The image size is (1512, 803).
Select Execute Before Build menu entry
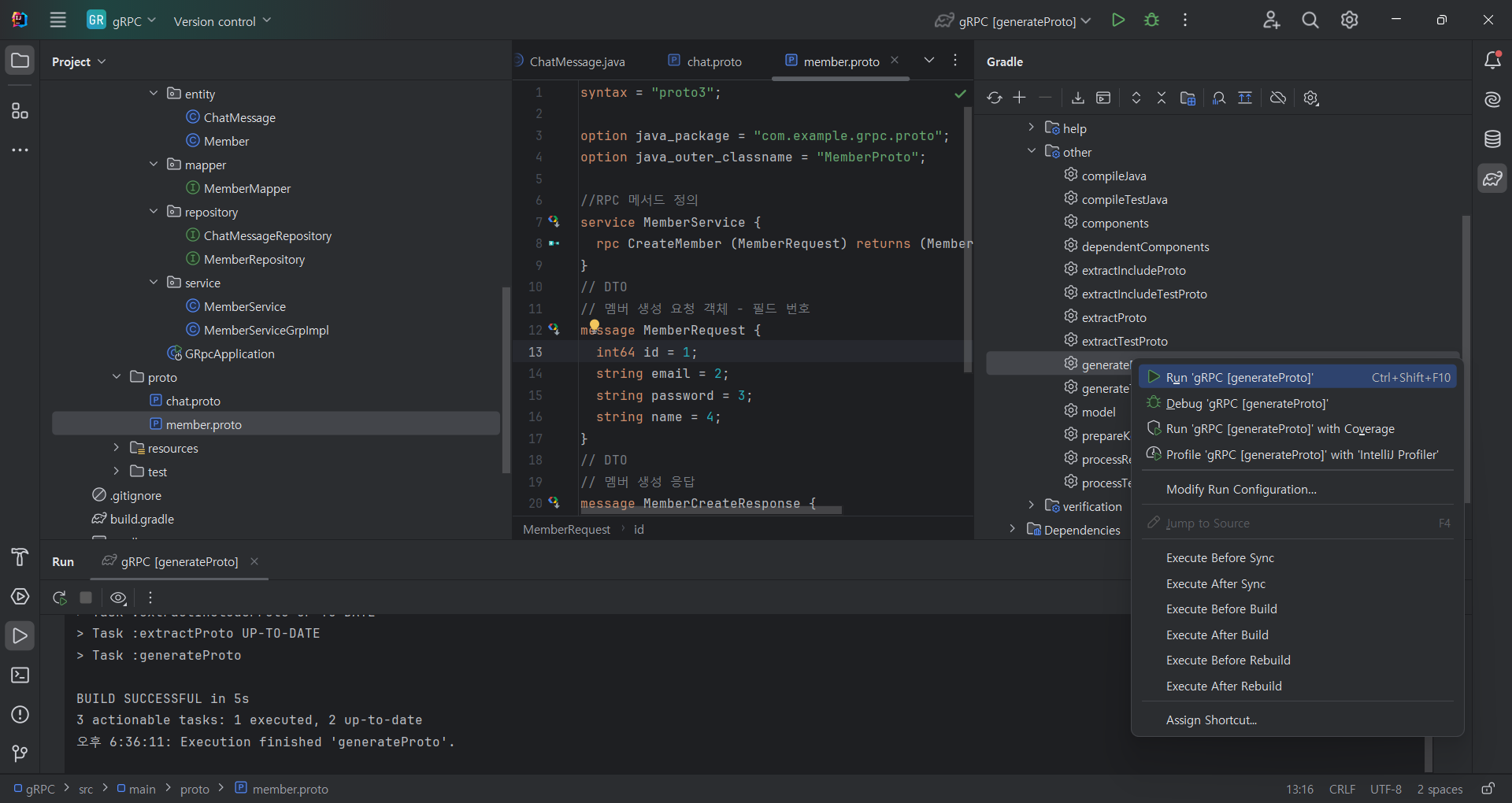1298,609
